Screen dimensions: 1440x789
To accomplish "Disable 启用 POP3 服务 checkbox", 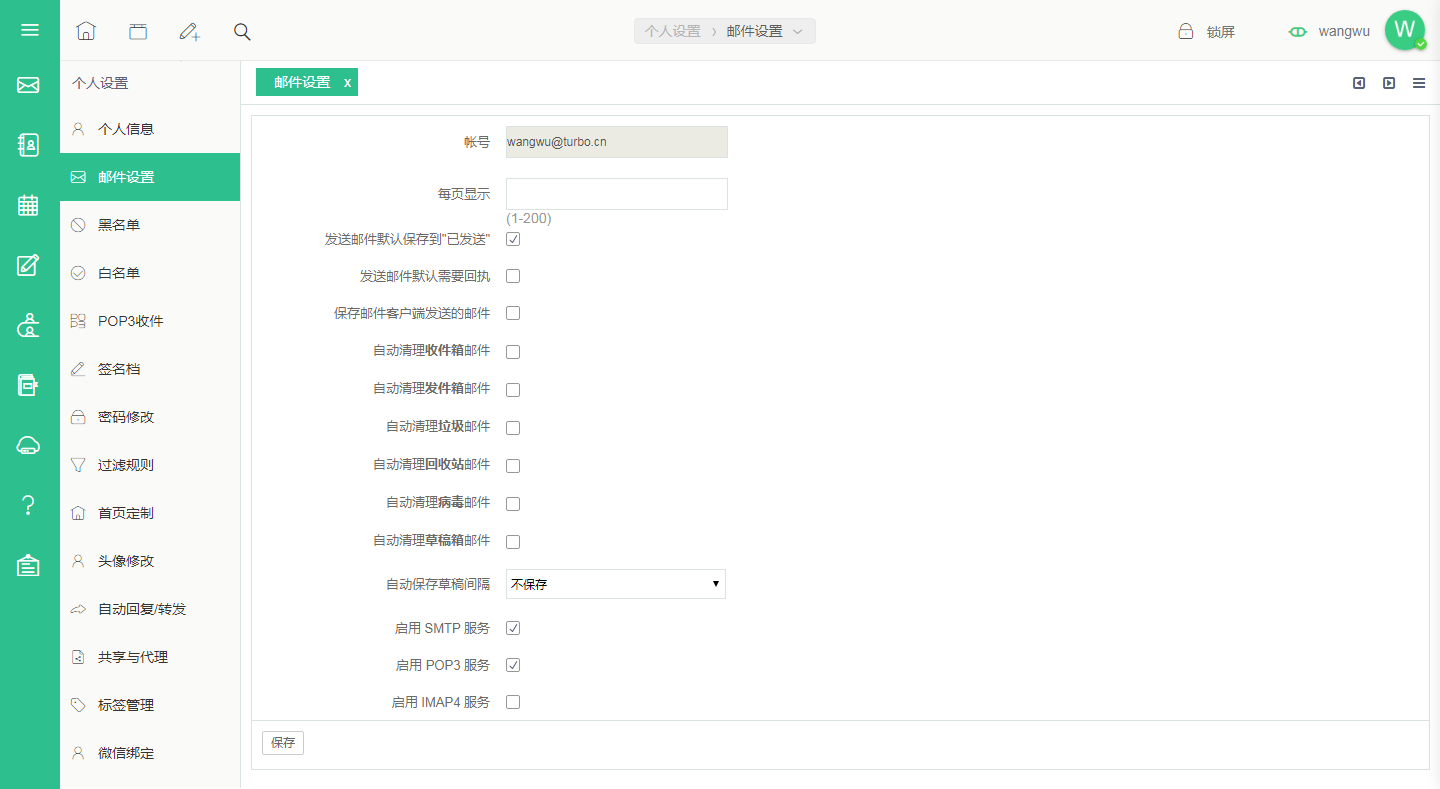I will [513, 665].
